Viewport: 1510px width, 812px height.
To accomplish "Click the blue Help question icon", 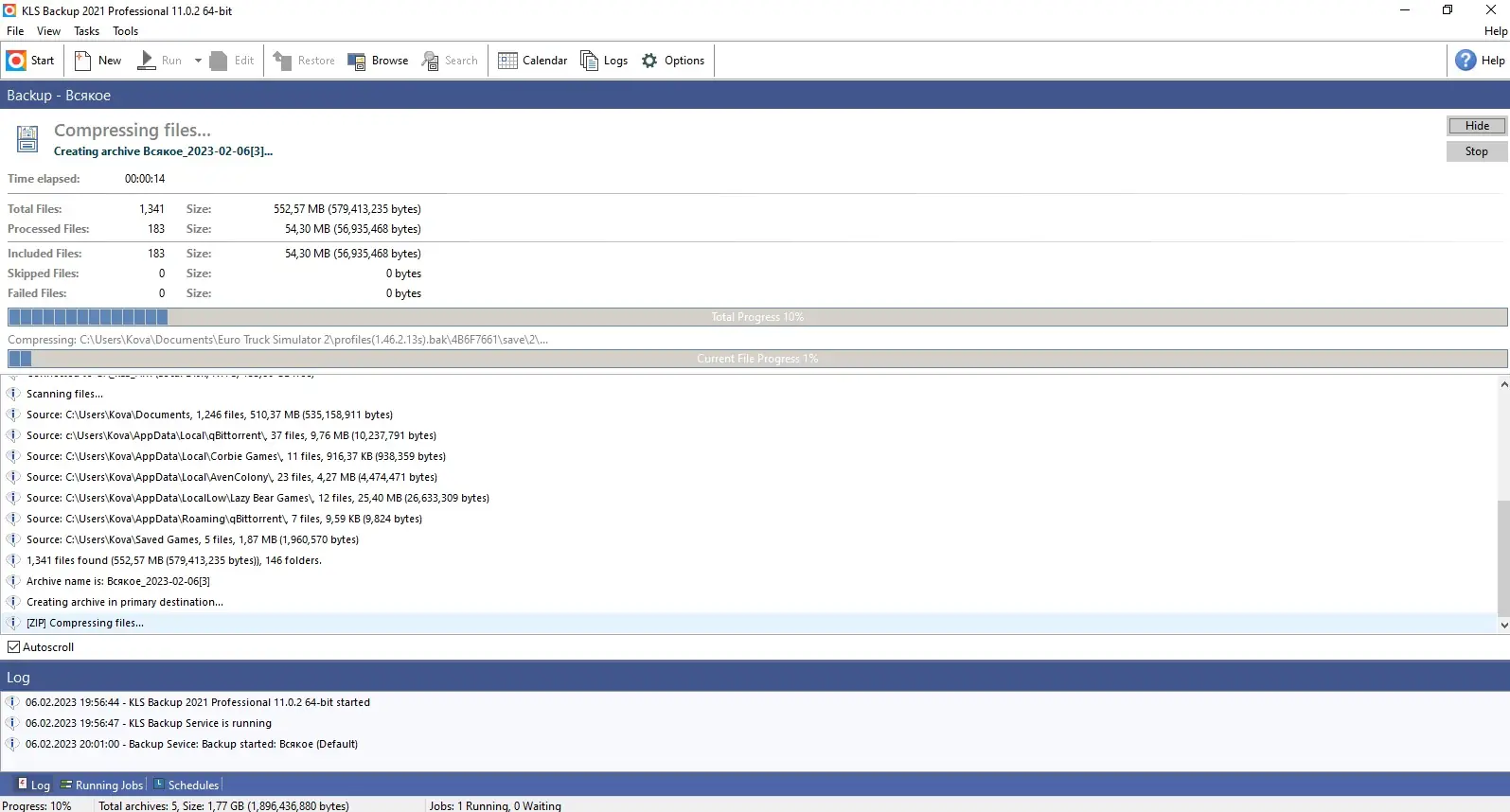I will click(1466, 61).
